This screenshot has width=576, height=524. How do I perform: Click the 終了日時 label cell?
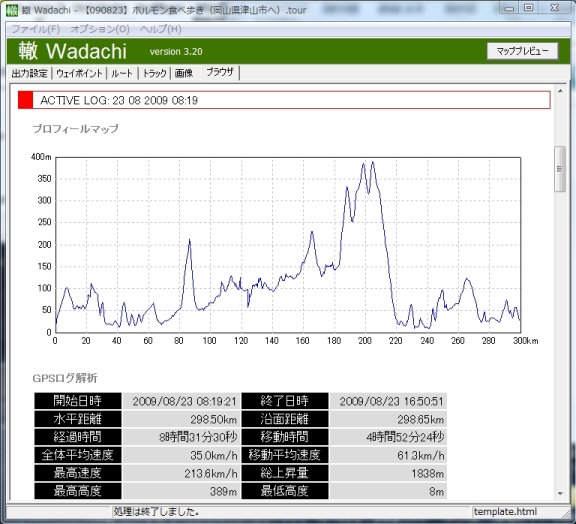[285, 401]
